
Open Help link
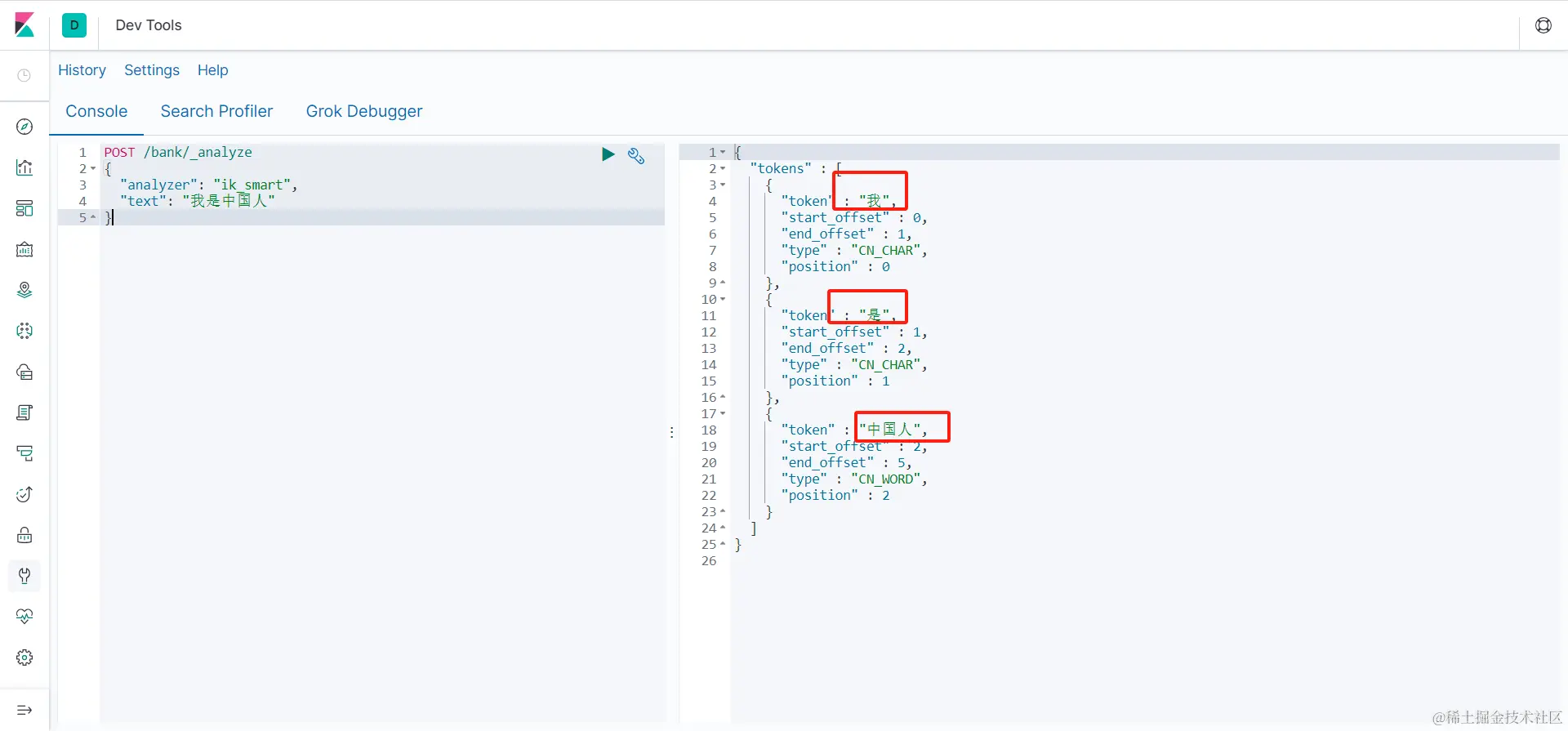pyautogui.click(x=213, y=70)
